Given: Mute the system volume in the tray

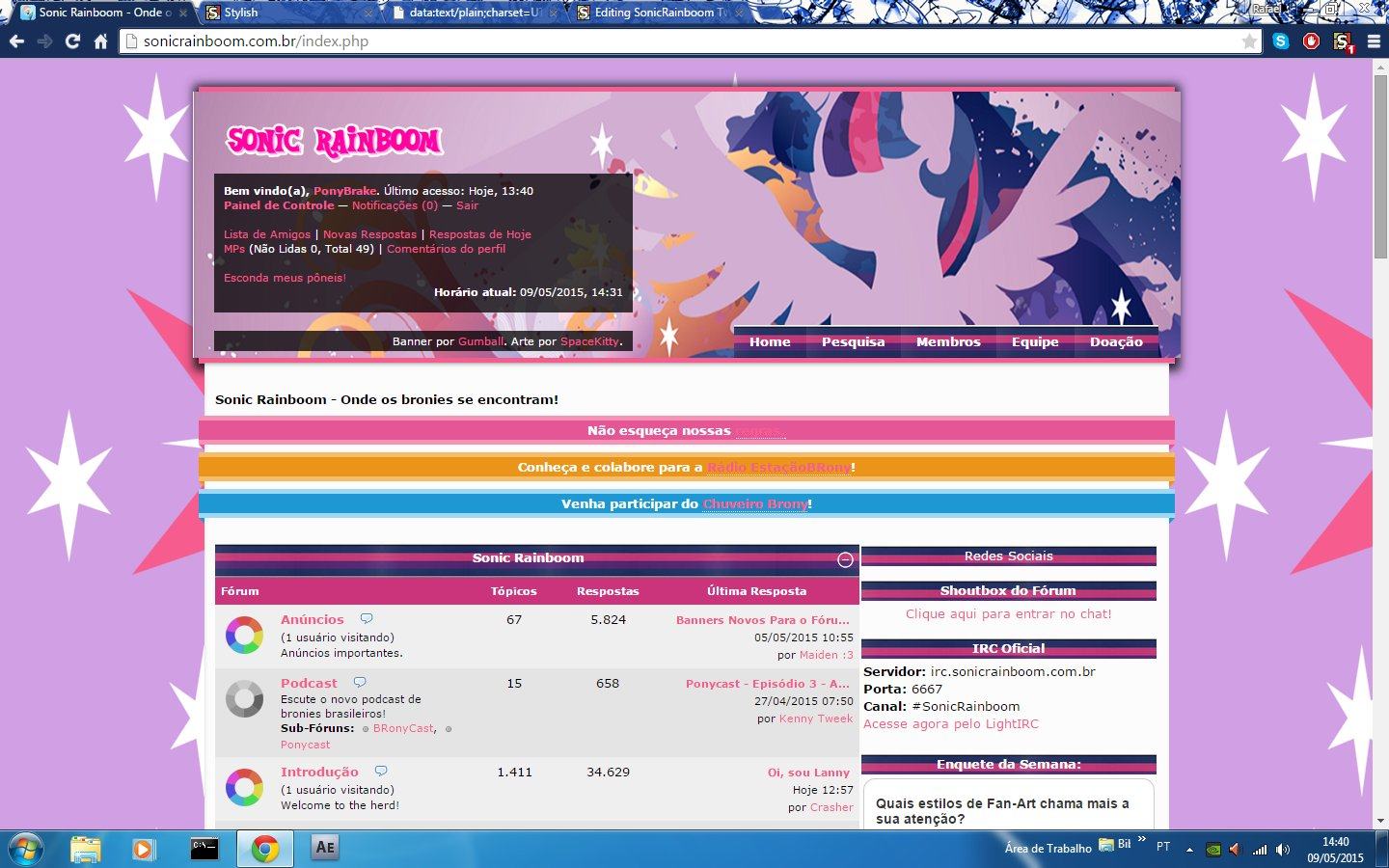Looking at the screenshot, I should click(1283, 850).
